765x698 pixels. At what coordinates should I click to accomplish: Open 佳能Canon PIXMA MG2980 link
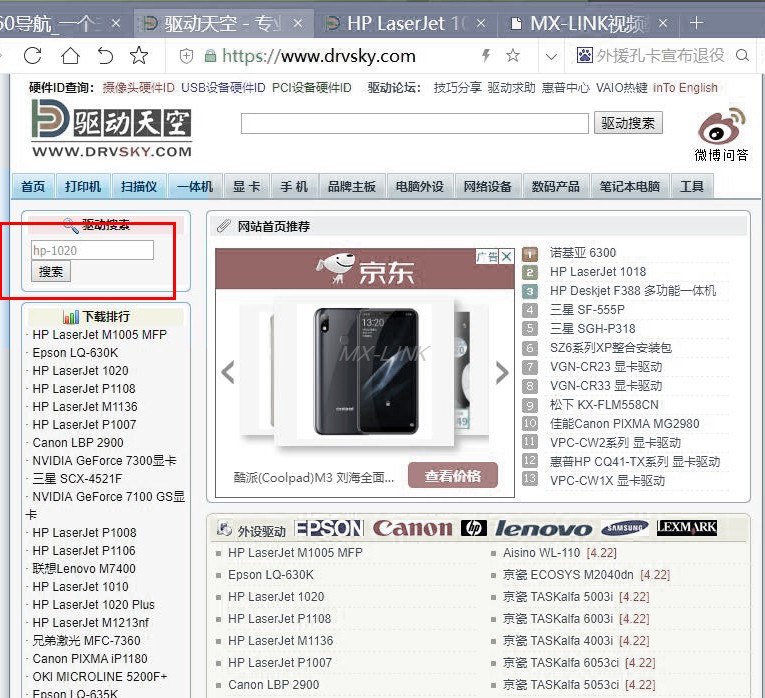click(x=624, y=424)
